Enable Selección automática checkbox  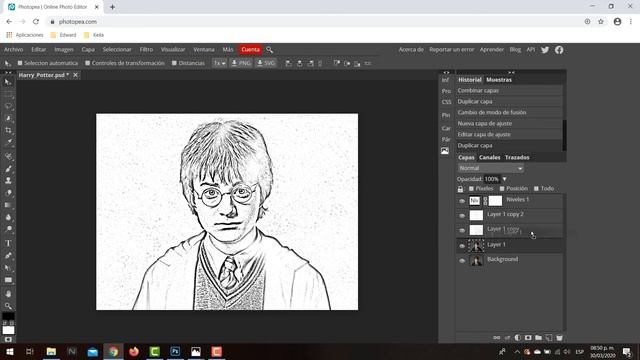(x=20, y=63)
